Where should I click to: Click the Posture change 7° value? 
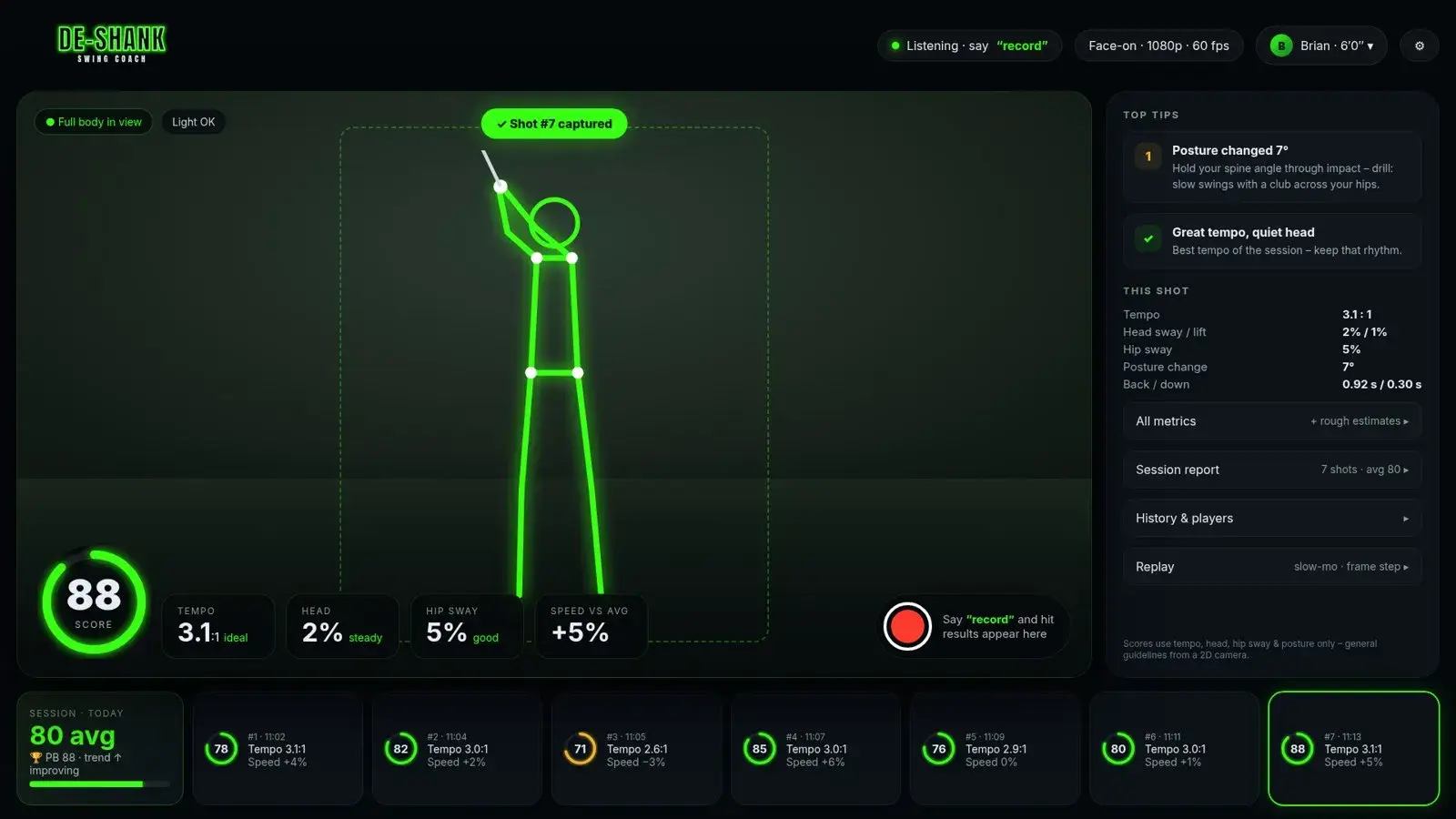[1348, 367]
